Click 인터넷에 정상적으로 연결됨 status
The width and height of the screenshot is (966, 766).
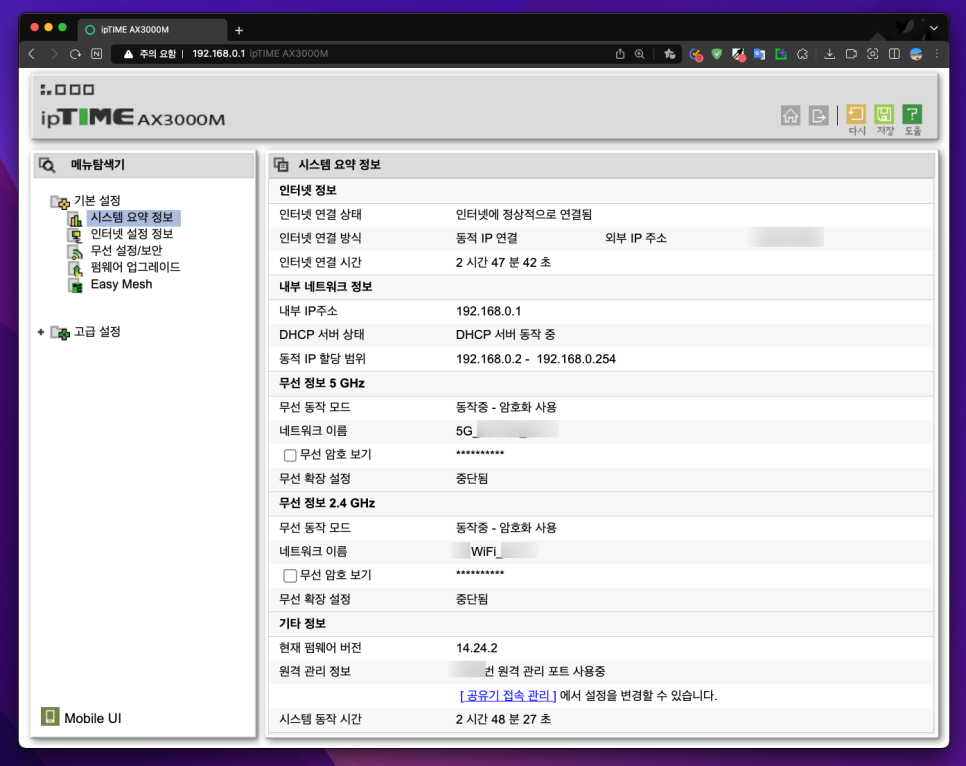524,214
